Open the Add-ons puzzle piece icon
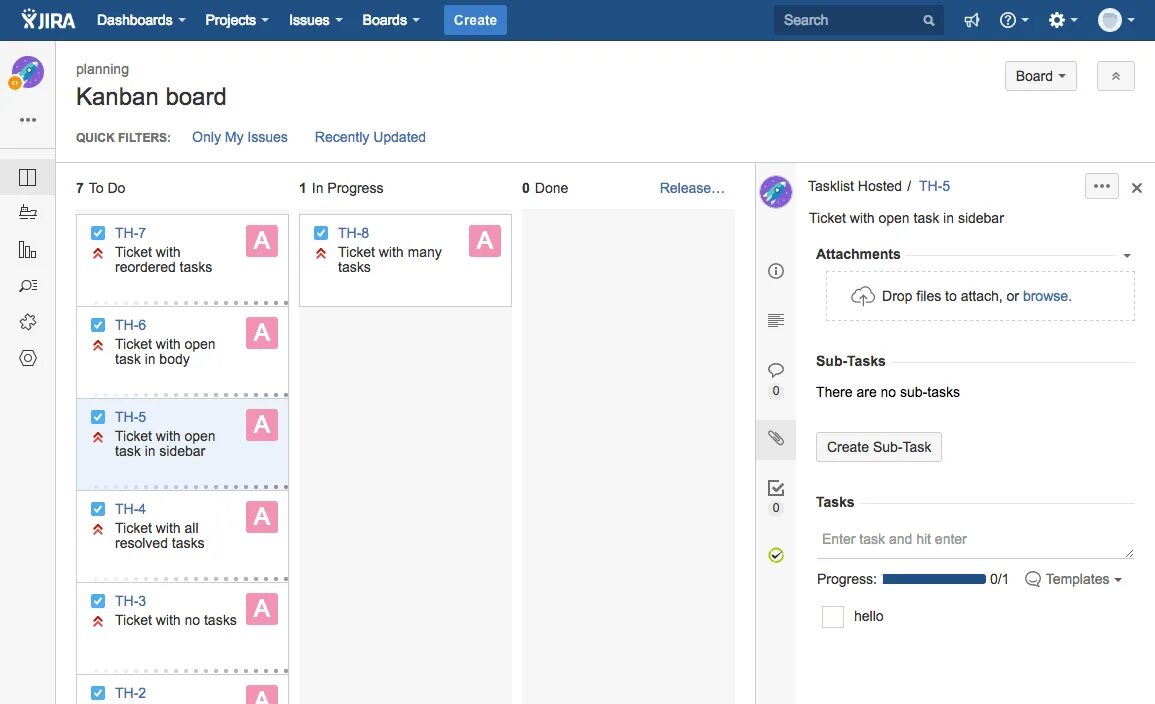The width and height of the screenshot is (1155, 704). (27, 322)
